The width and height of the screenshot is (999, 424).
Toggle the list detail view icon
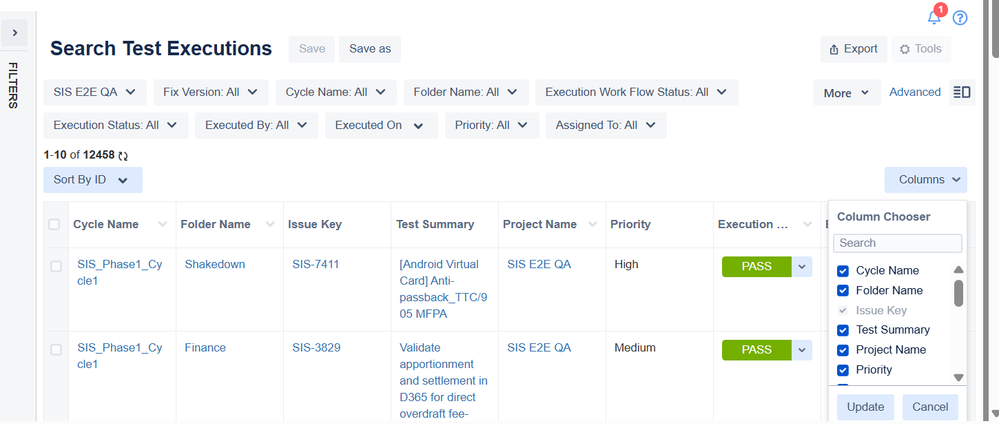pyautogui.click(x=962, y=92)
